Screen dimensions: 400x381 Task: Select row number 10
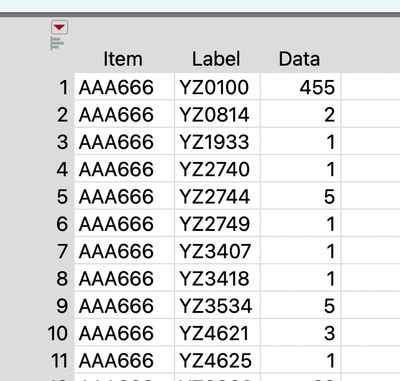click(58, 333)
